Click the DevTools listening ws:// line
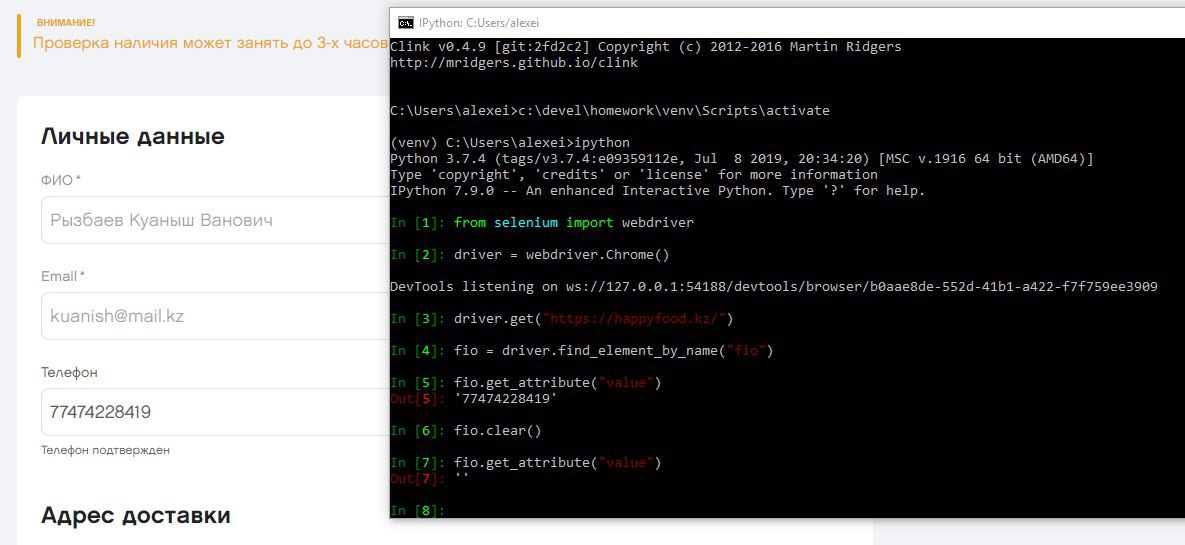The image size is (1185, 545). click(x=774, y=287)
